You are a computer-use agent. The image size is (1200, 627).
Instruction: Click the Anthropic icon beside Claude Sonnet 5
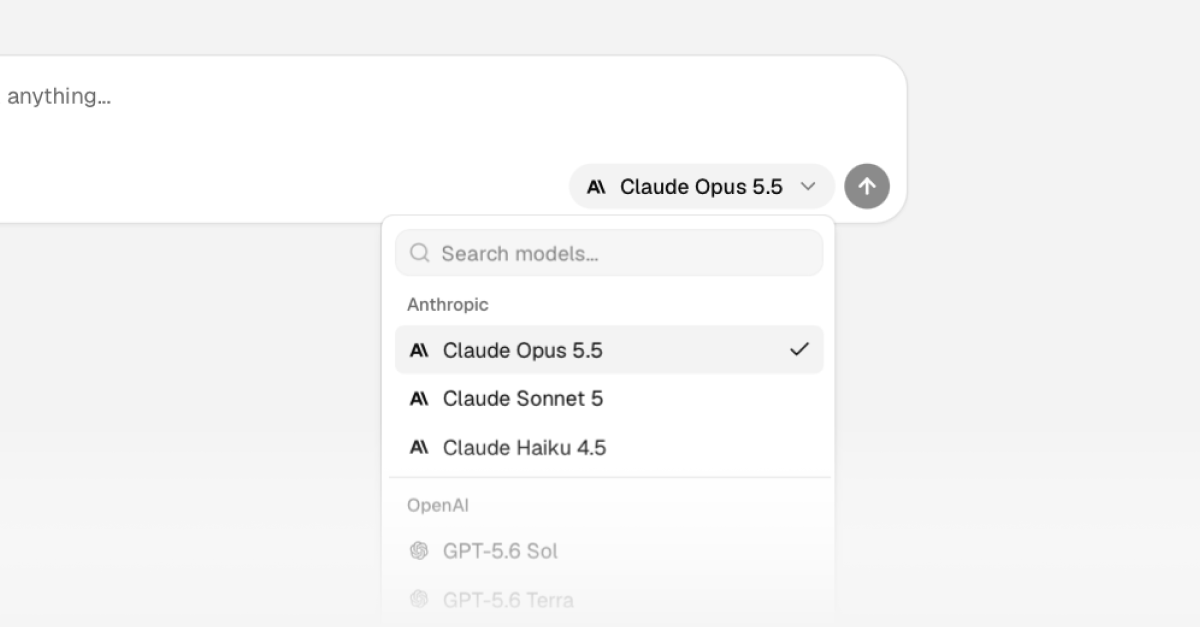pos(419,399)
